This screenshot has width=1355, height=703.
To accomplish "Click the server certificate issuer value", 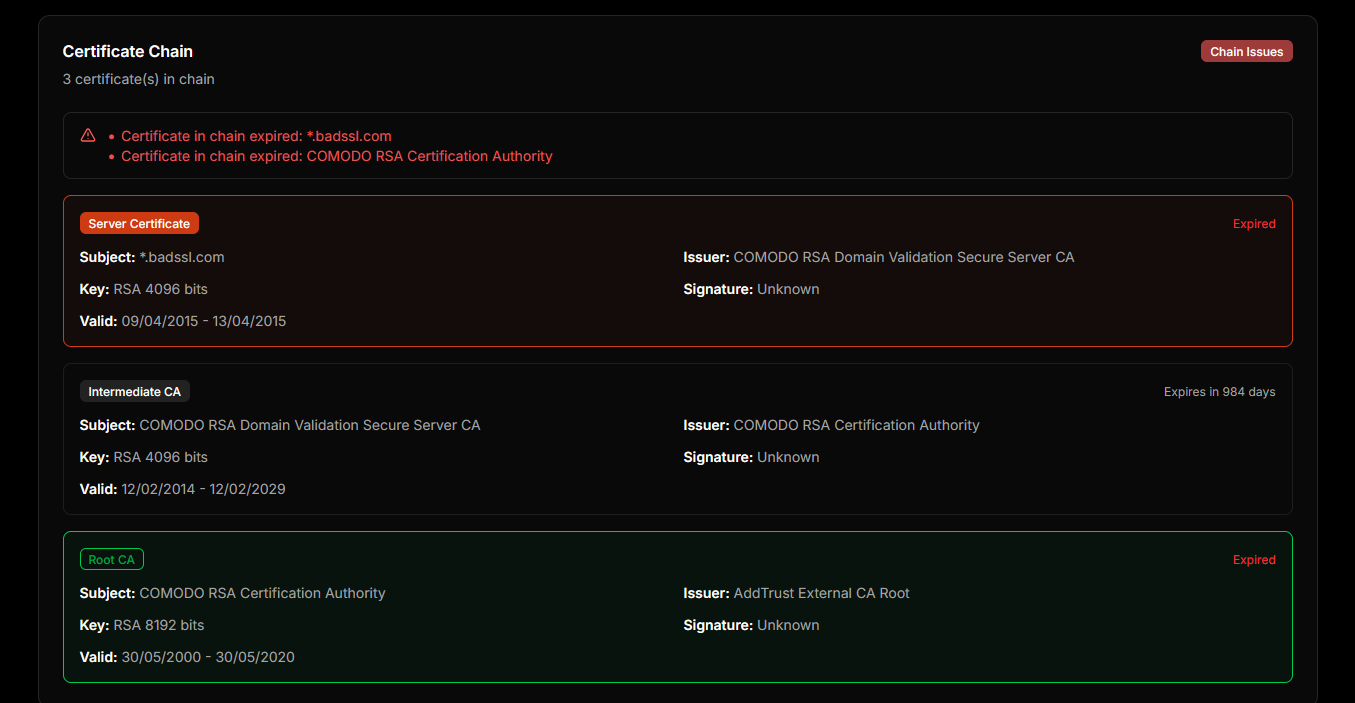I will coord(904,257).
